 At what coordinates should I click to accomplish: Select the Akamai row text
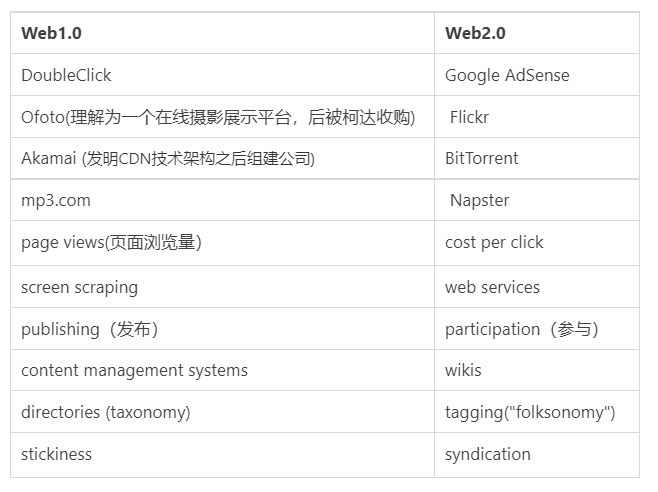(168, 158)
